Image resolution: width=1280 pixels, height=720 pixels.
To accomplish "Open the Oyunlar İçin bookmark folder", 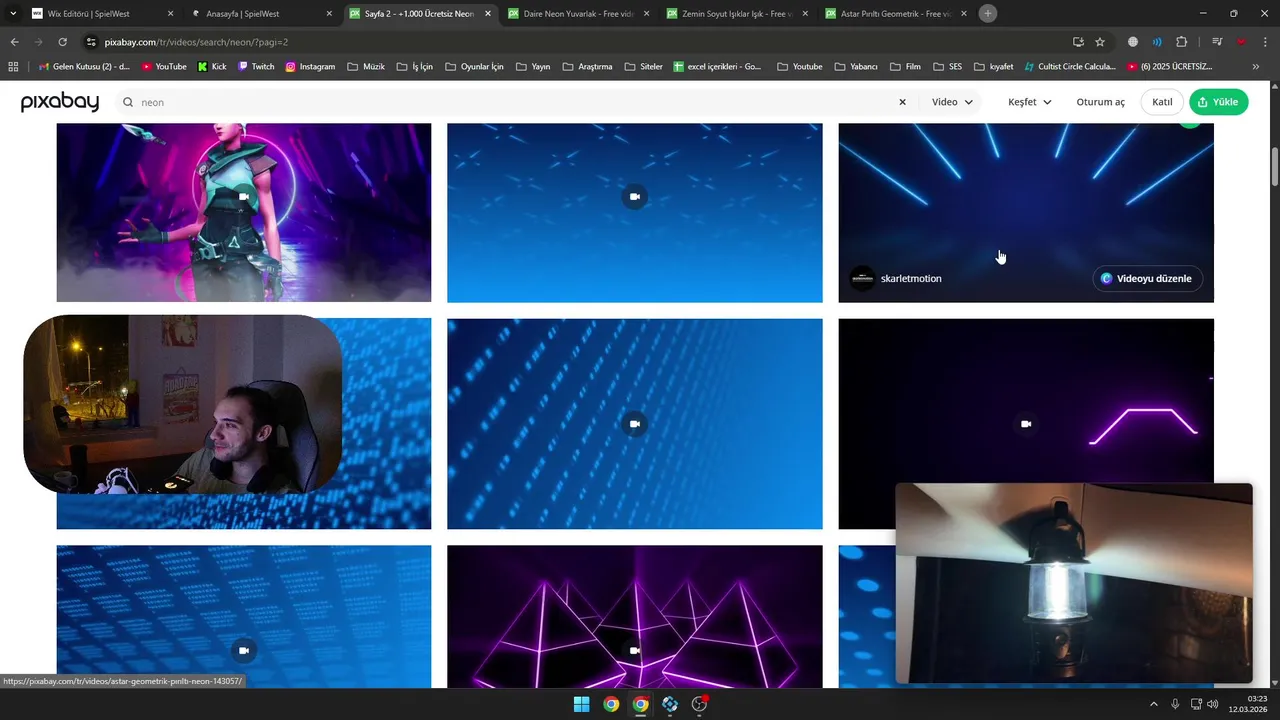I will [474, 66].
